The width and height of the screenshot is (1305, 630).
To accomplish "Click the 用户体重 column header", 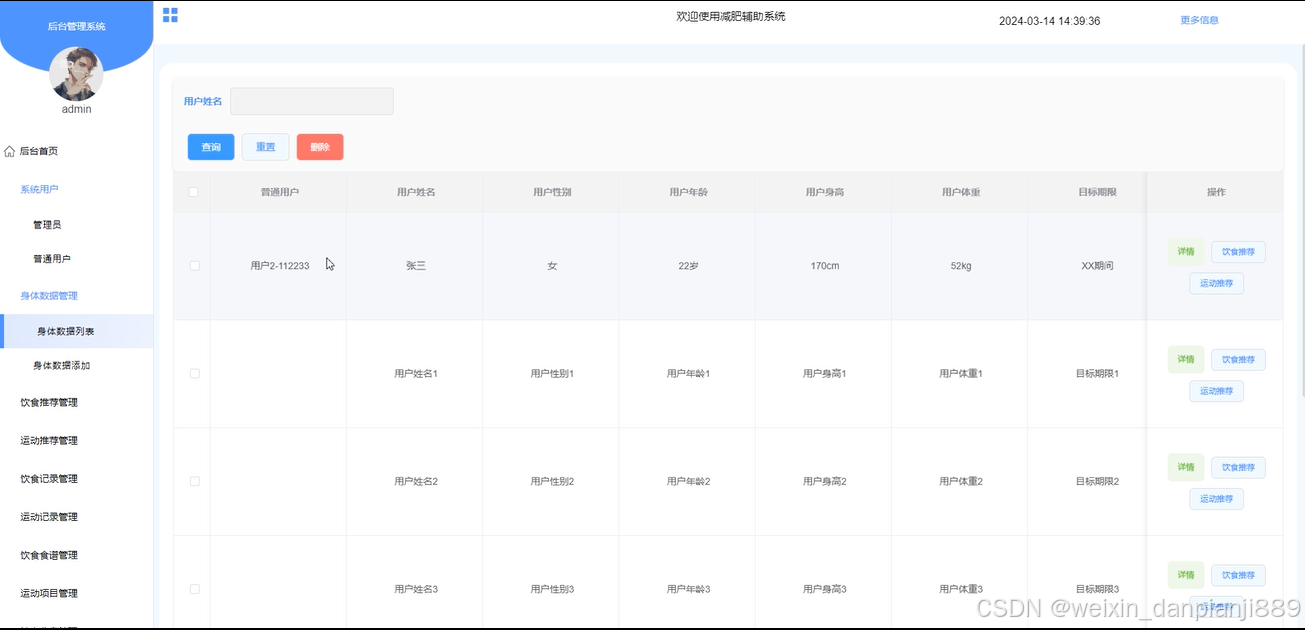I will (961, 192).
